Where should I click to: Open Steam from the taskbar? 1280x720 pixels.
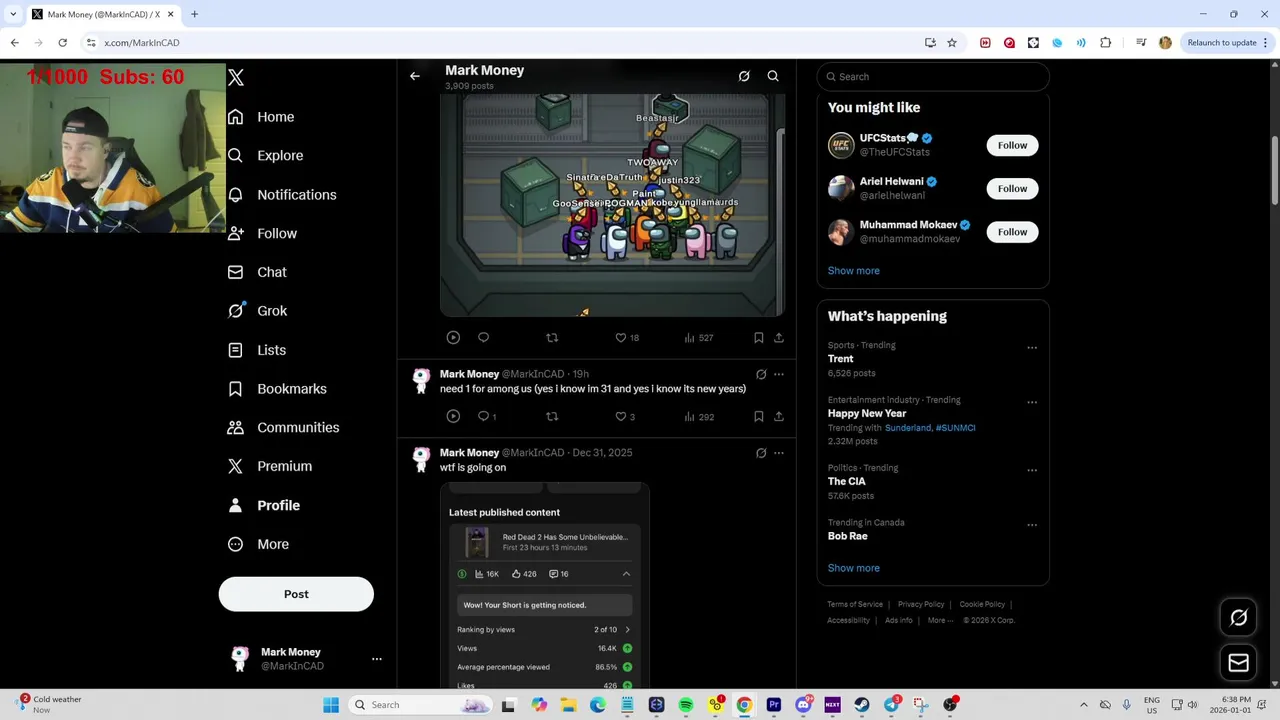[861, 705]
